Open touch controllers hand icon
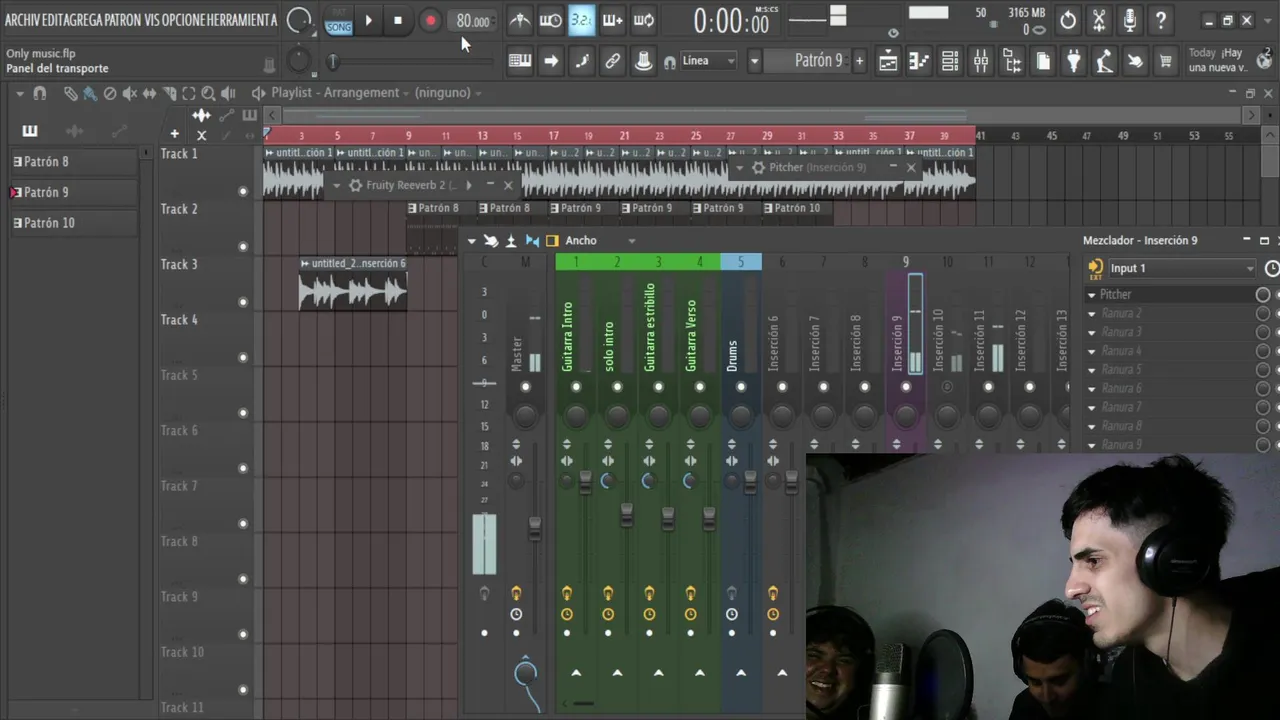 (1135, 61)
